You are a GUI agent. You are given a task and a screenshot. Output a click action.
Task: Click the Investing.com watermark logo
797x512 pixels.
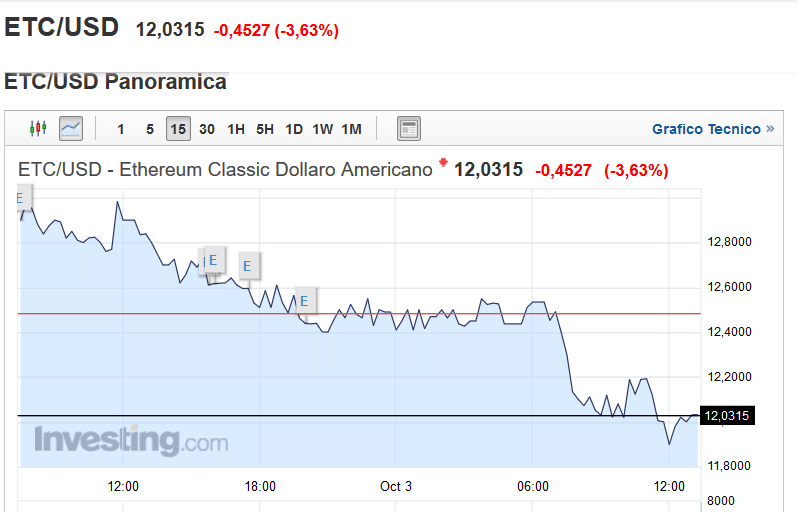point(131,440)
